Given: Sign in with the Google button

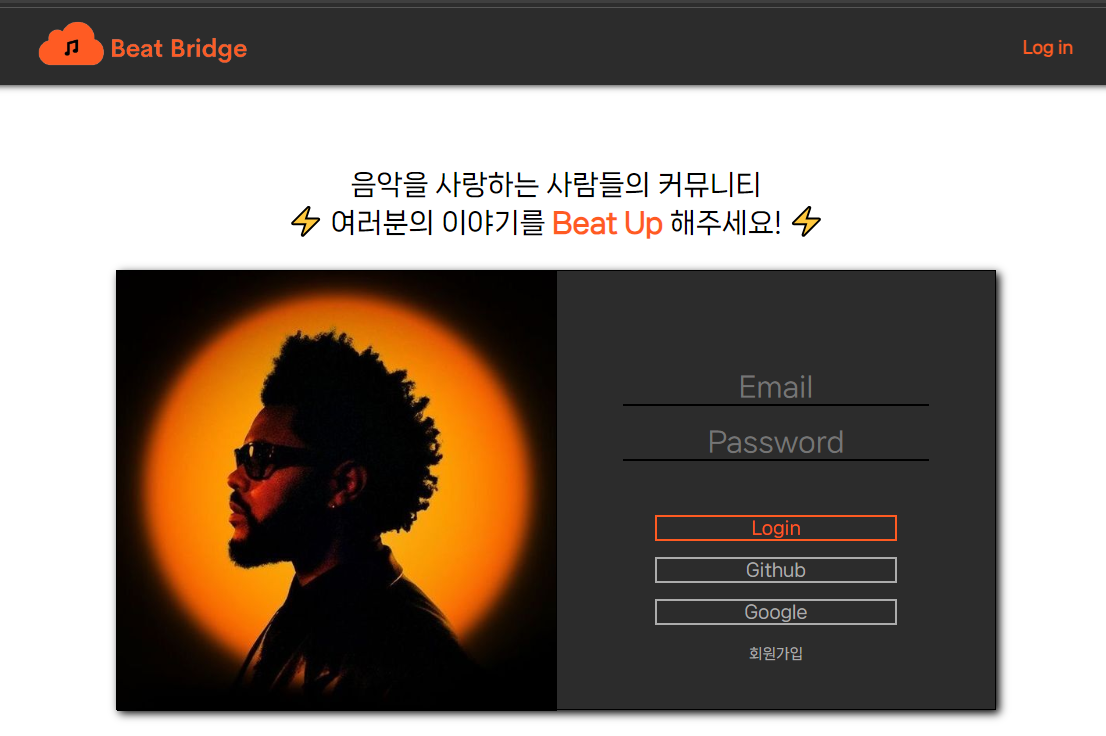Looking at the screenshot, I should pos(775,612).
